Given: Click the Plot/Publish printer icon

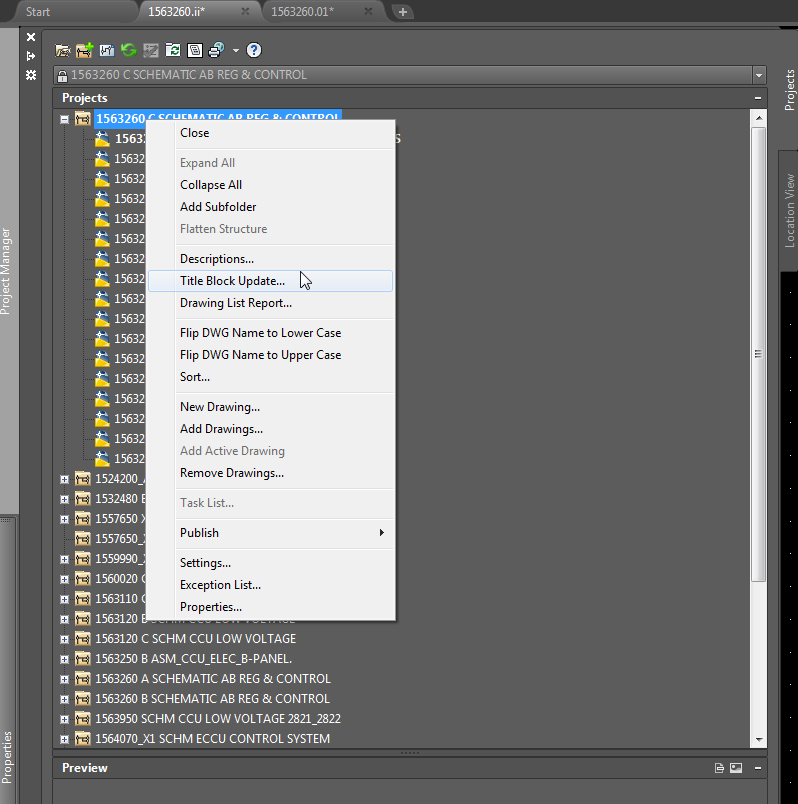Looking at the screenshot, I should pyautogui.click(x=216, y=50).
